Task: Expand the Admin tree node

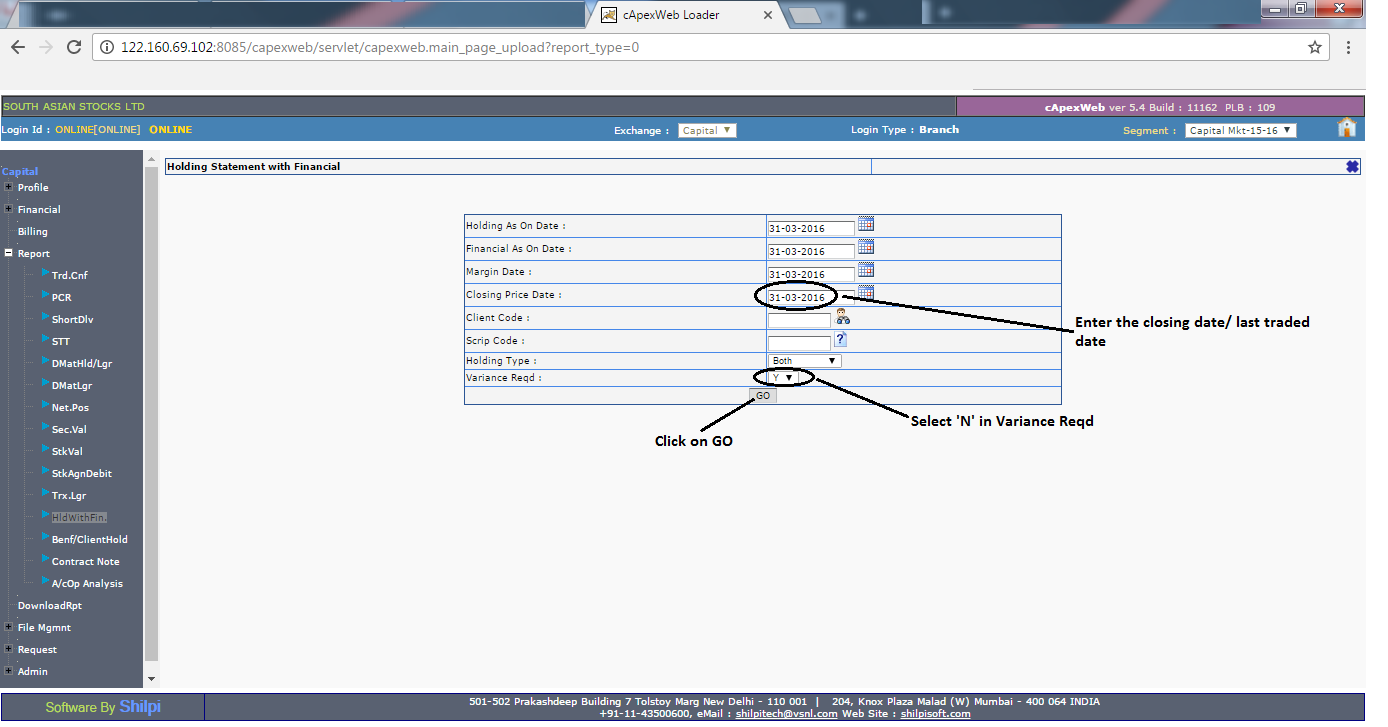Action: click(9, 671)
